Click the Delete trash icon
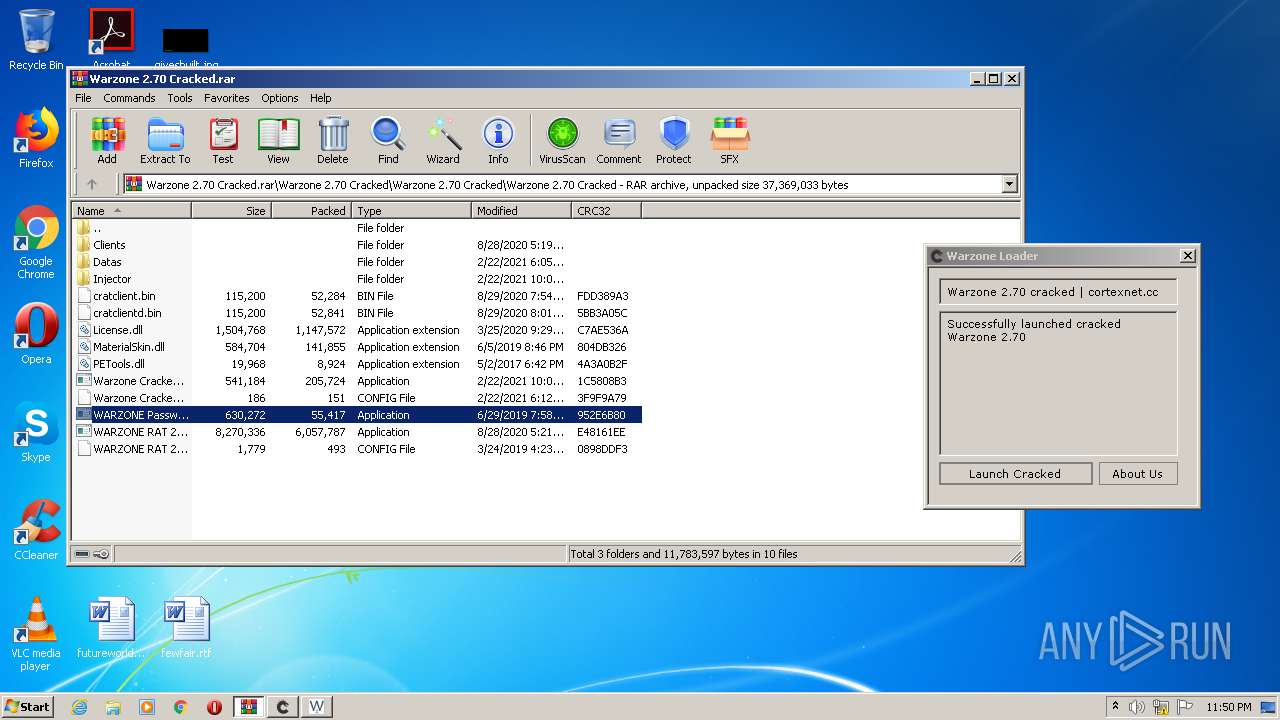 pos(333,140)
